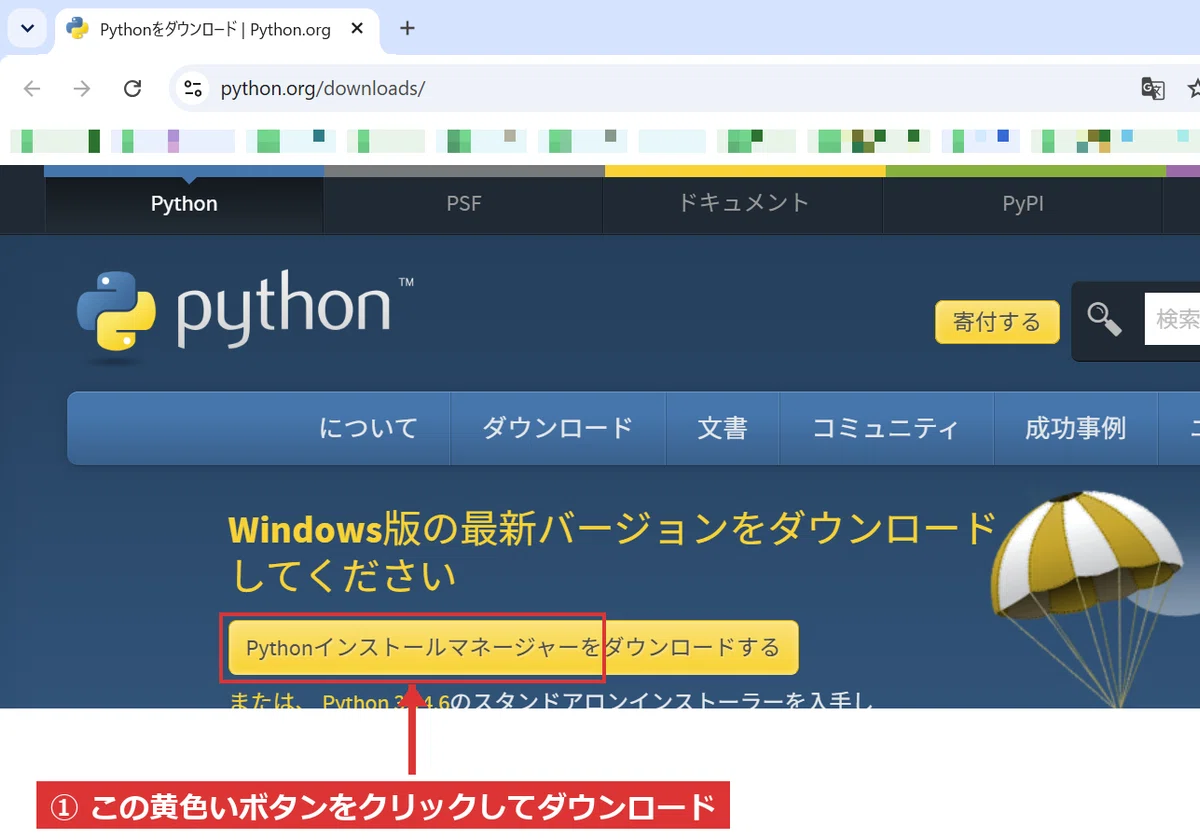1200x839 pixels.
Task: Go forward to next page
Action: (82, 89)
